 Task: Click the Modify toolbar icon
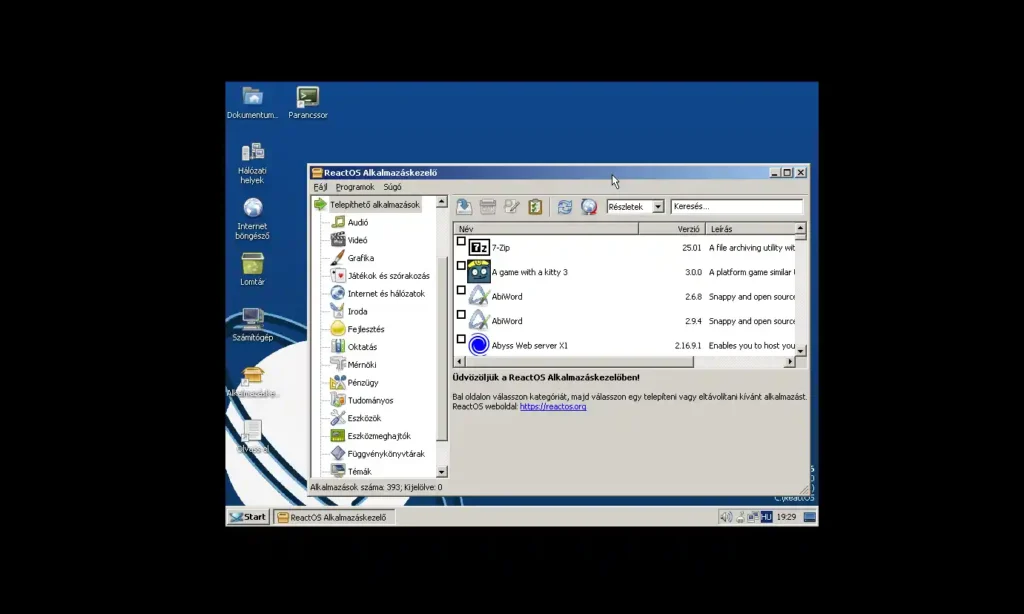(511, 206)
